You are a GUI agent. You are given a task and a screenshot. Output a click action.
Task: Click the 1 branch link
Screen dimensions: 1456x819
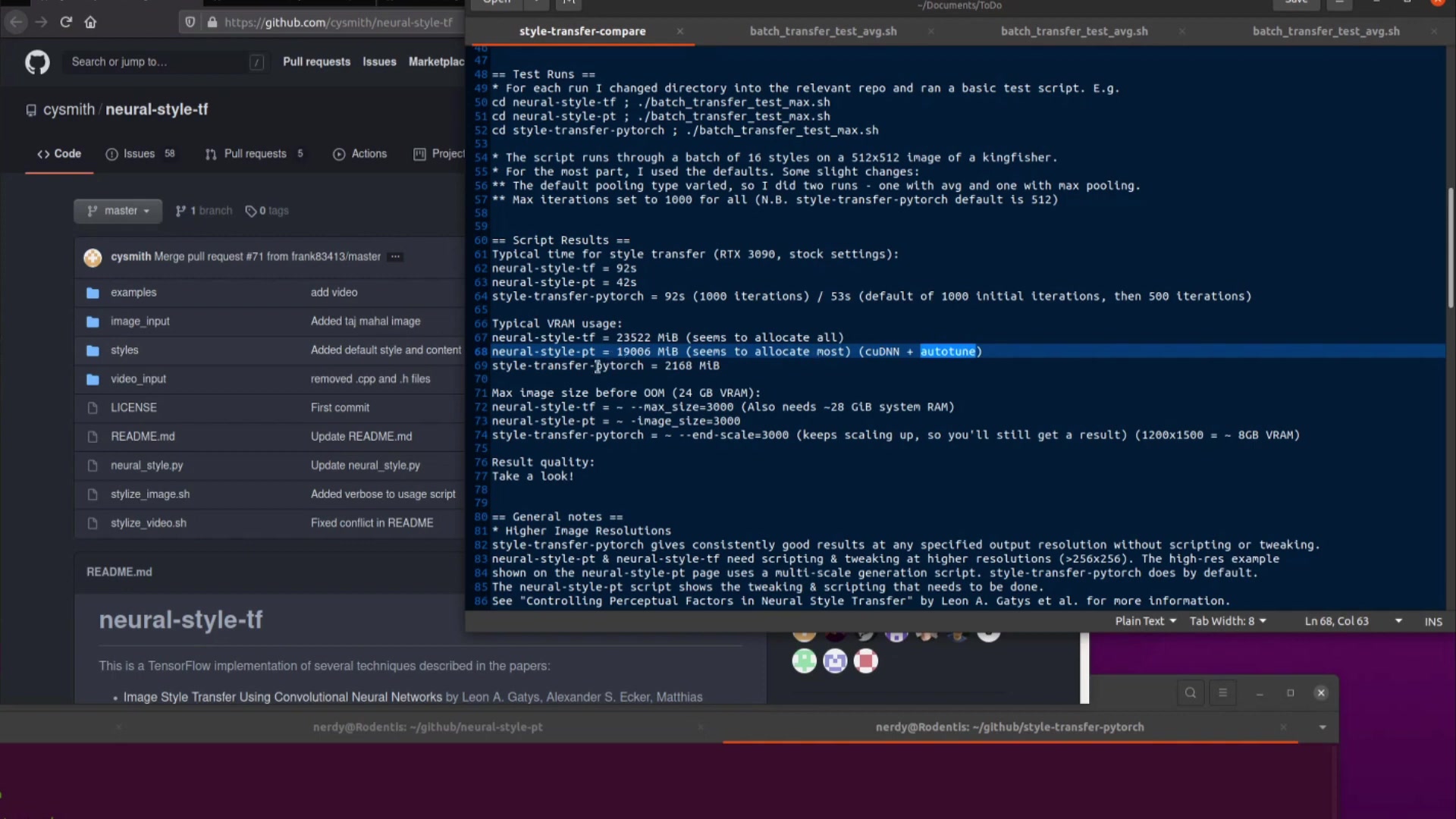point(204,211)
